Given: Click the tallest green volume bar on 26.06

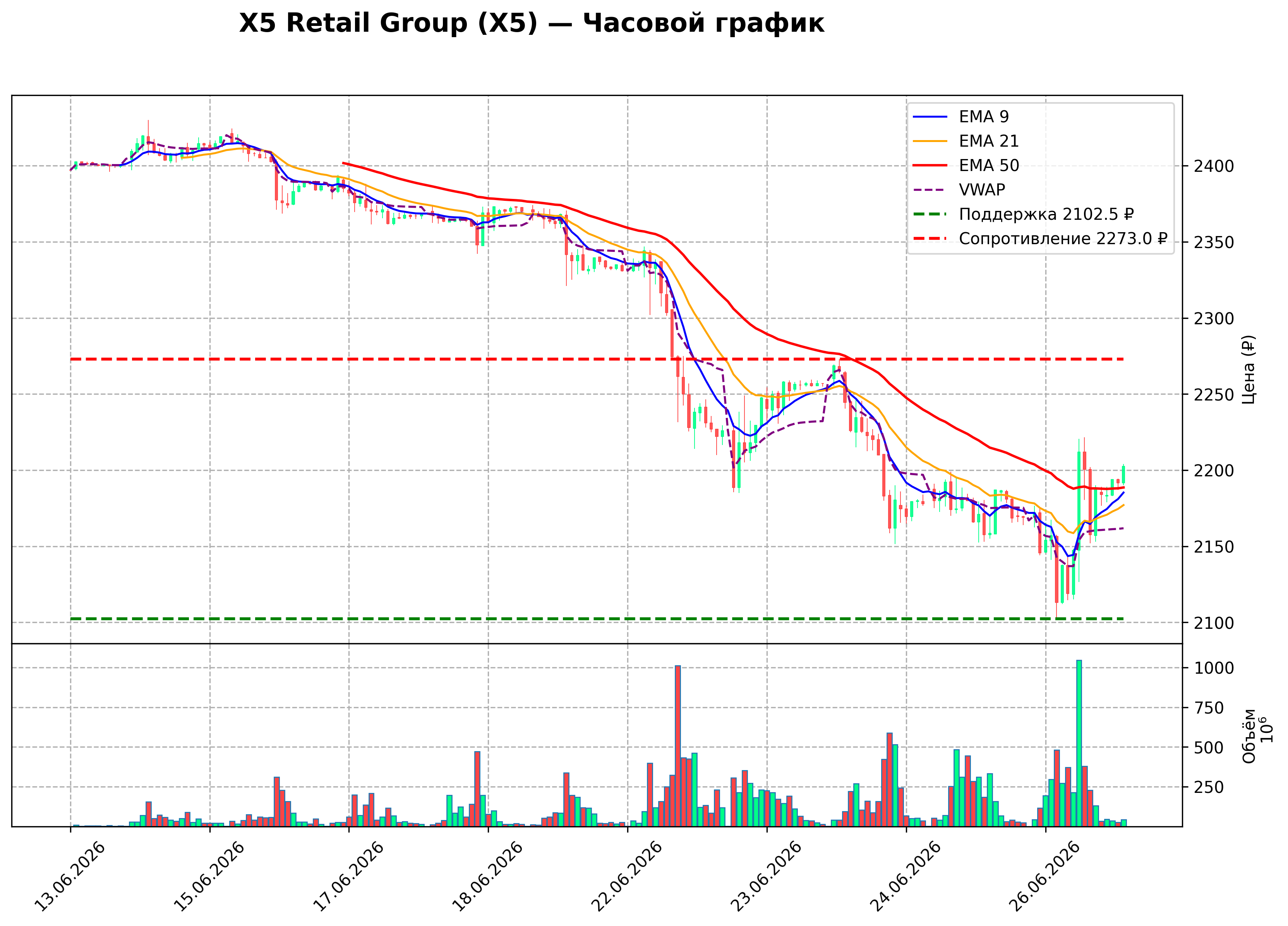Looking at the screenshot, I should coord(1079,743).
